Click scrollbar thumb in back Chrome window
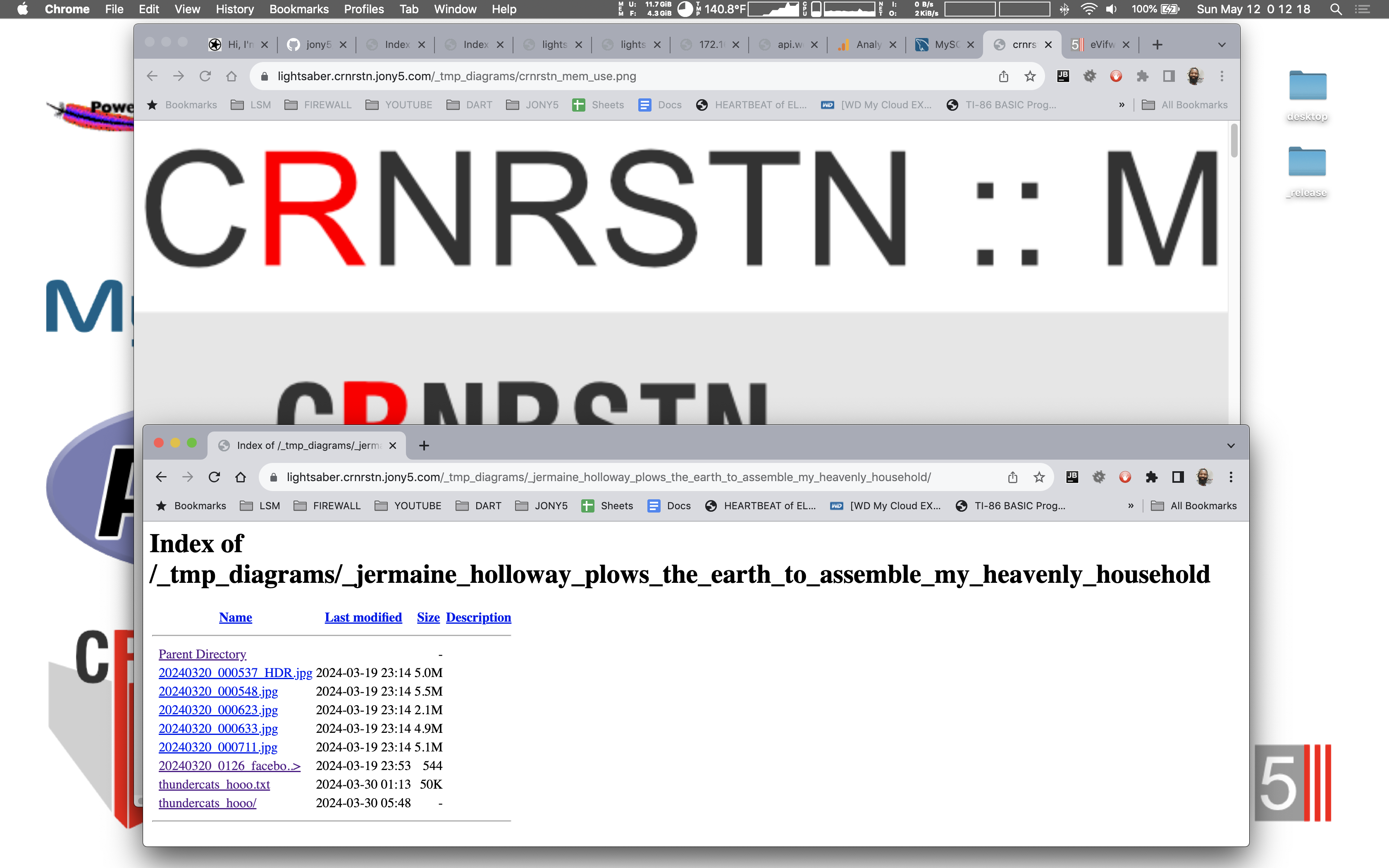 pyautogui.click(x=1234, y=140)
